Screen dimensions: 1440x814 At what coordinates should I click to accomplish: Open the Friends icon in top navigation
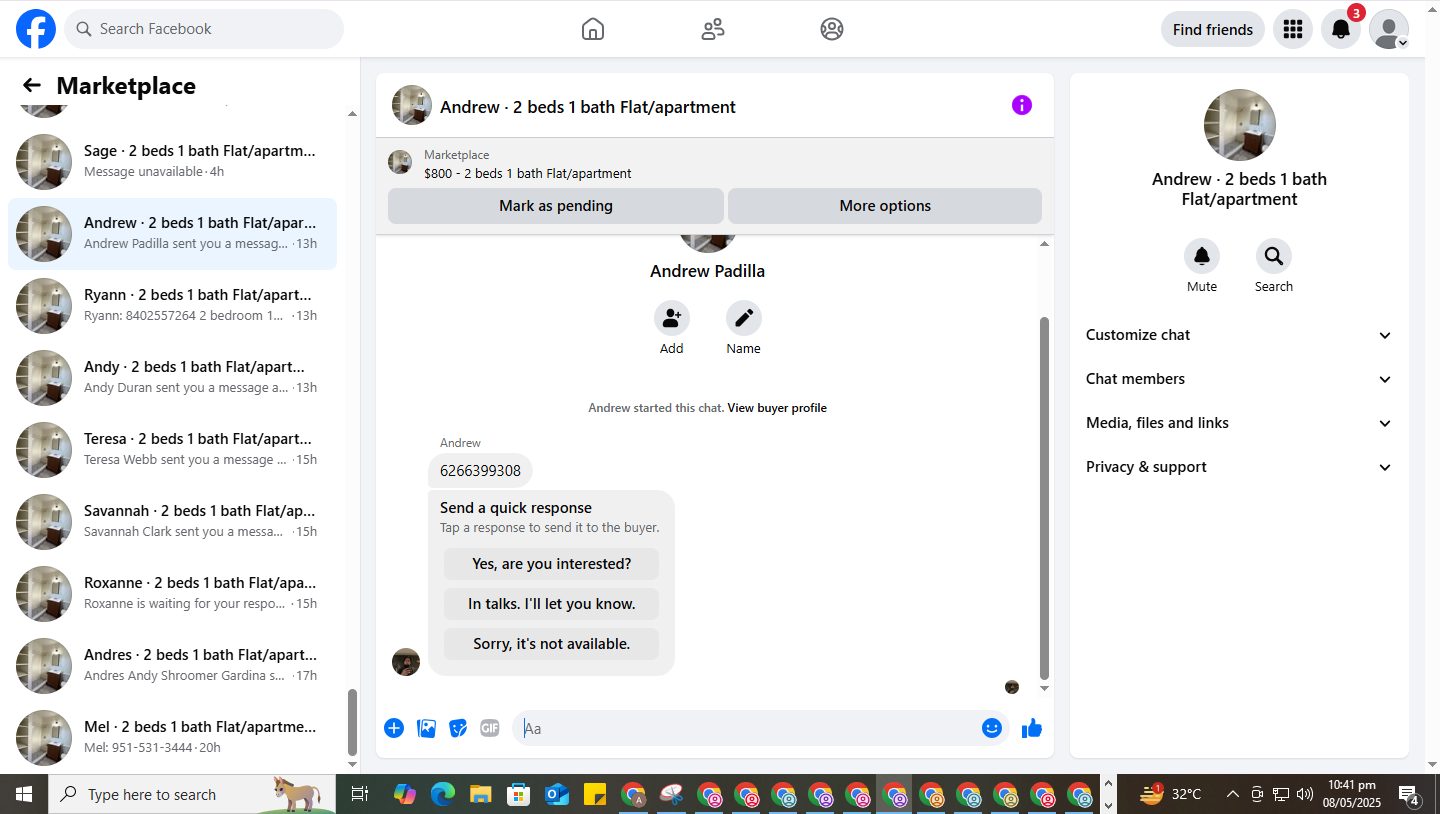click(713, 29)
